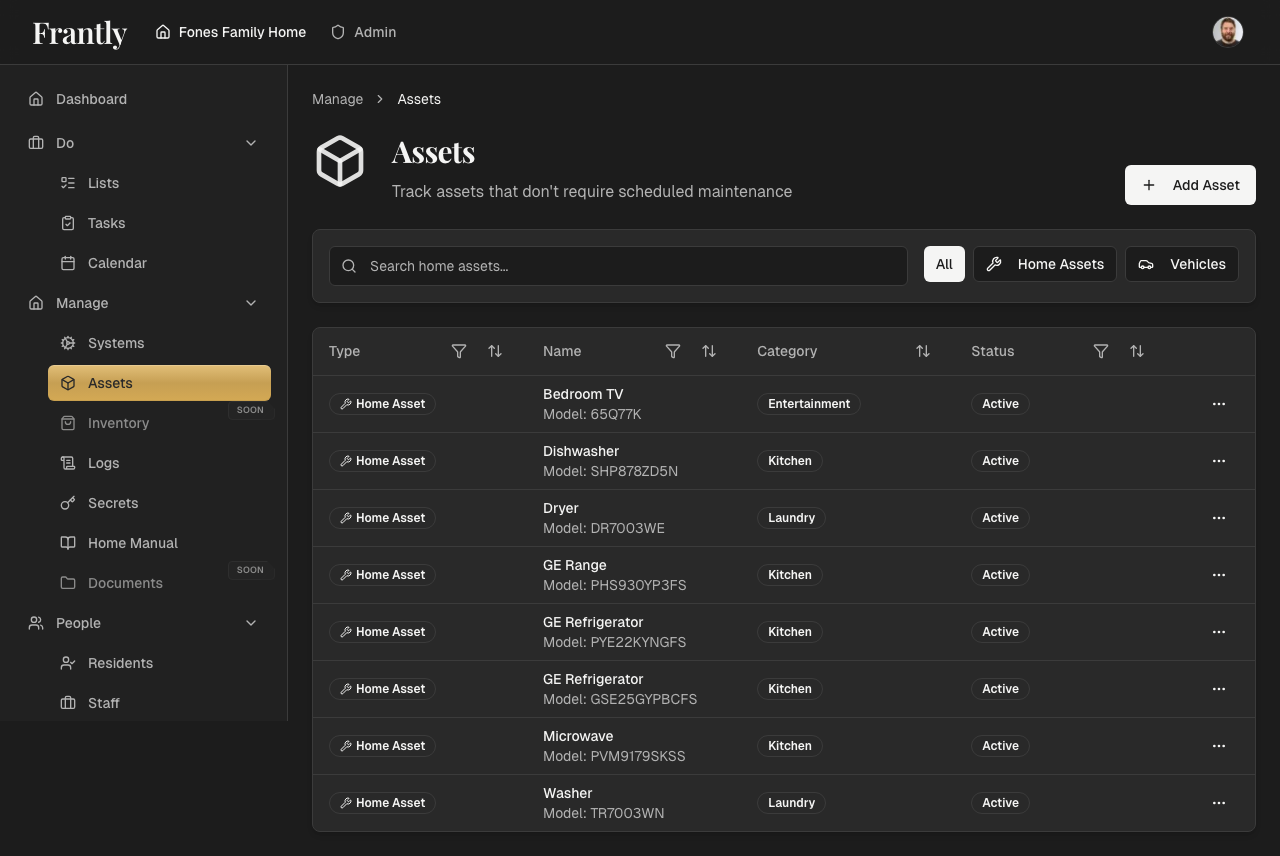Click the Logs icon under Manage
This screenshot has width=1280, height=856.
point(68,463)
